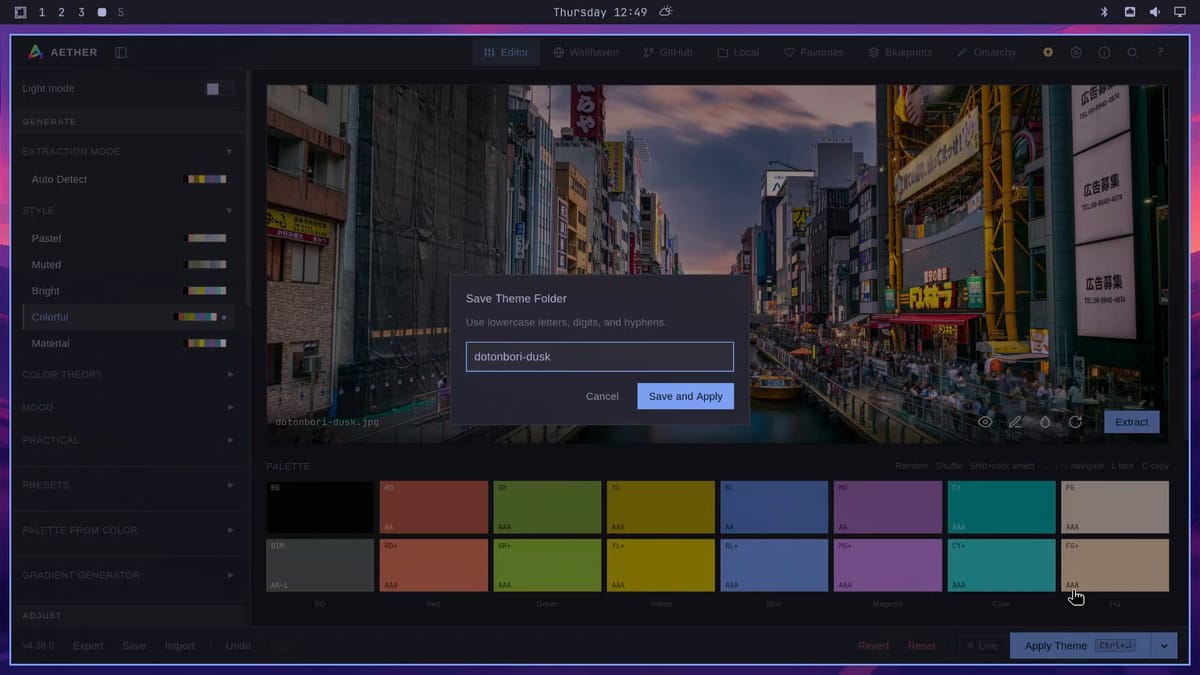Click Save and Apply in dialog
This screenshot has width=1200, height=675.
coord(685,396)
